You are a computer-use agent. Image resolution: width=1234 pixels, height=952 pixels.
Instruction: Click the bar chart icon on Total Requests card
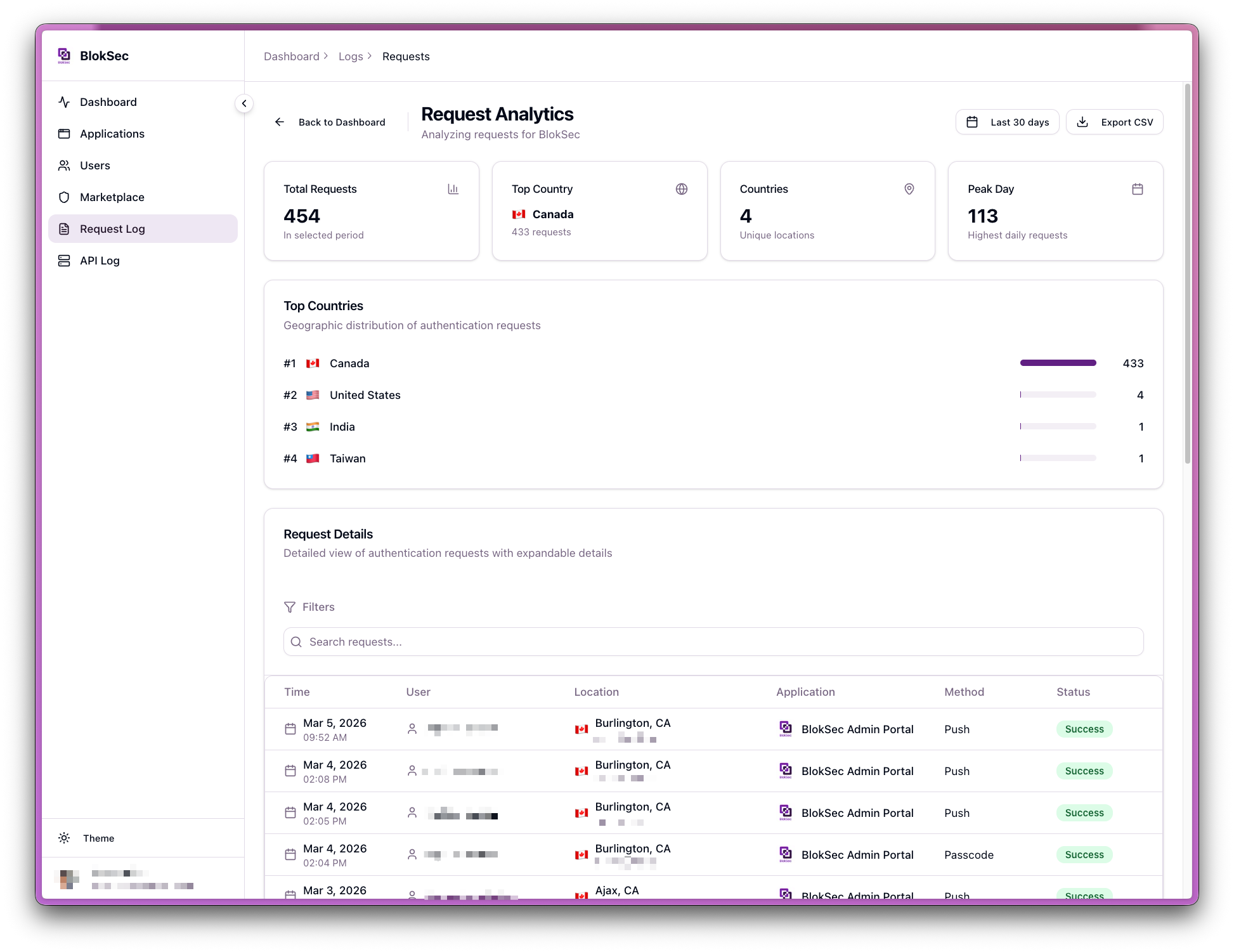point(453,189)
